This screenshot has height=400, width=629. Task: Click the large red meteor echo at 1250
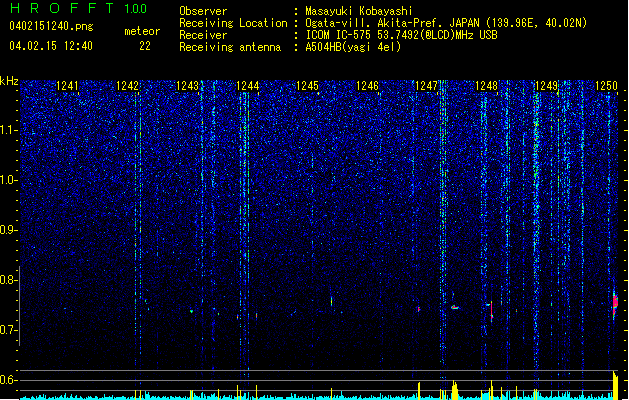pos(615,305)
